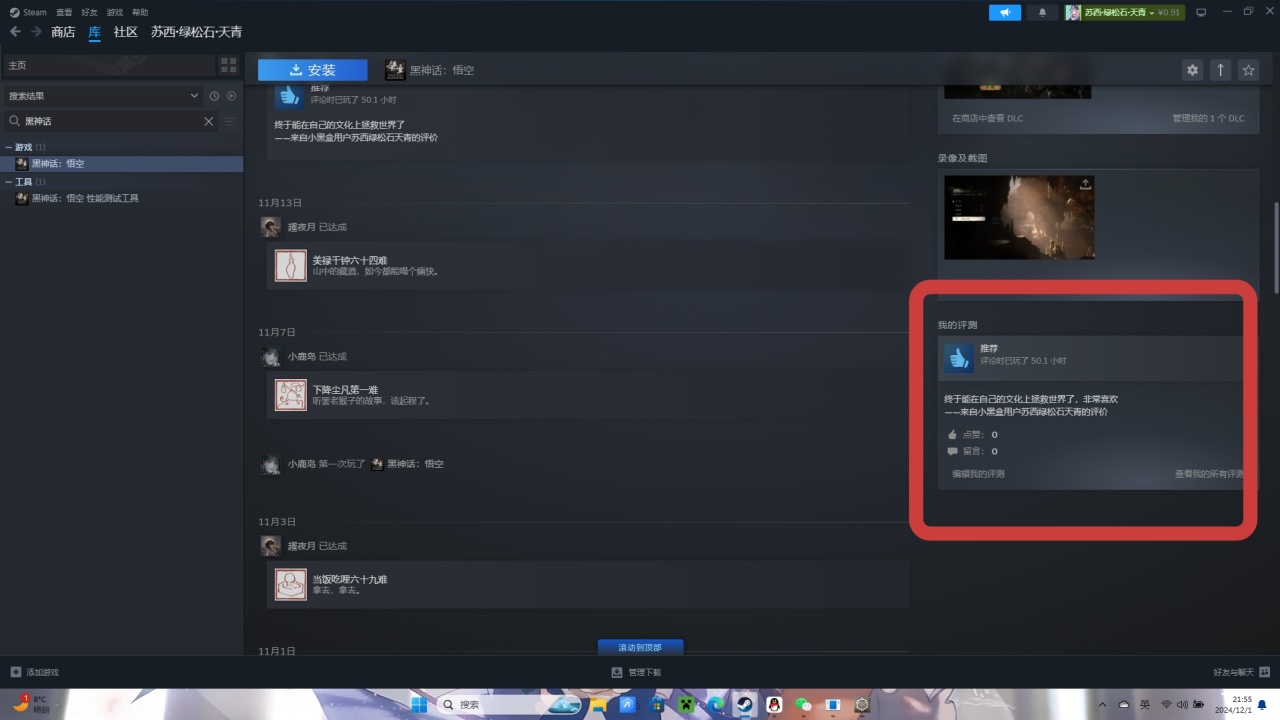This screenshot has height=720, width=1280.
Task: Select 黑神话：悟空 性能测试工具 in the list
Action: pos(122,198)
